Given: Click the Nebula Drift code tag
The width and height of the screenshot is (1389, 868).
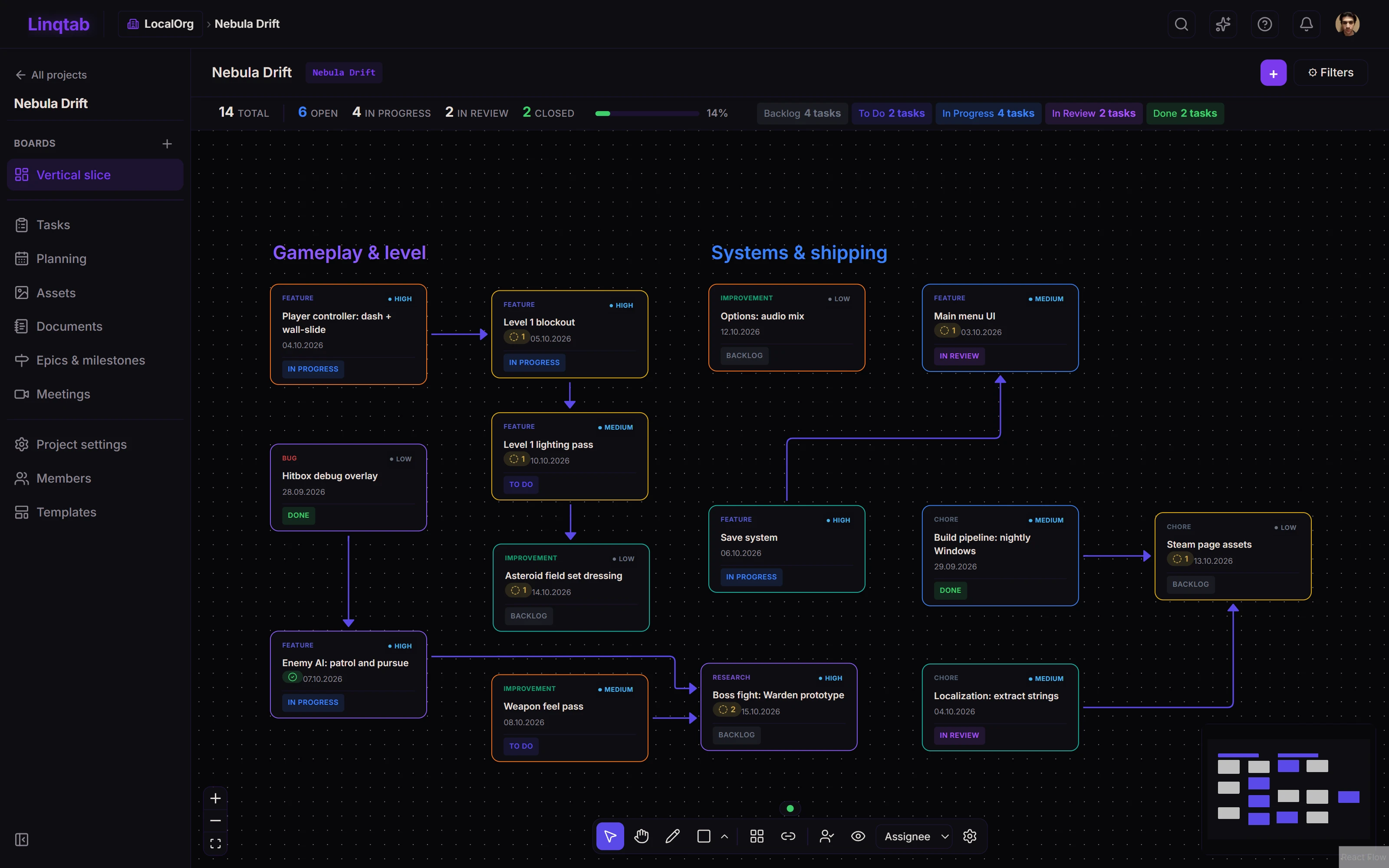Looking at the screenshot, I should (x=344, y=73).
